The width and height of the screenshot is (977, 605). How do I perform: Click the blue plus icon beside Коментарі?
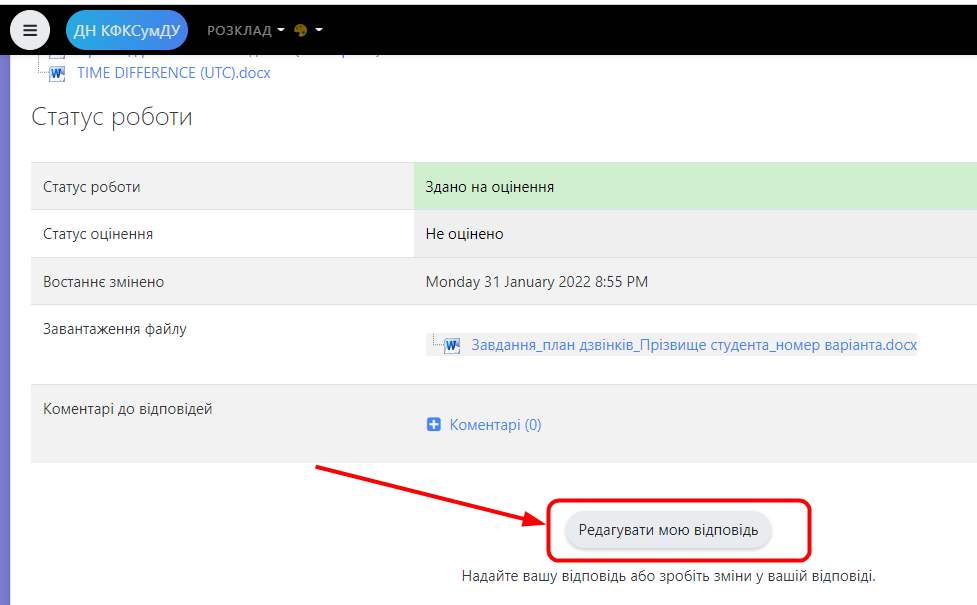tap(434, 424)
